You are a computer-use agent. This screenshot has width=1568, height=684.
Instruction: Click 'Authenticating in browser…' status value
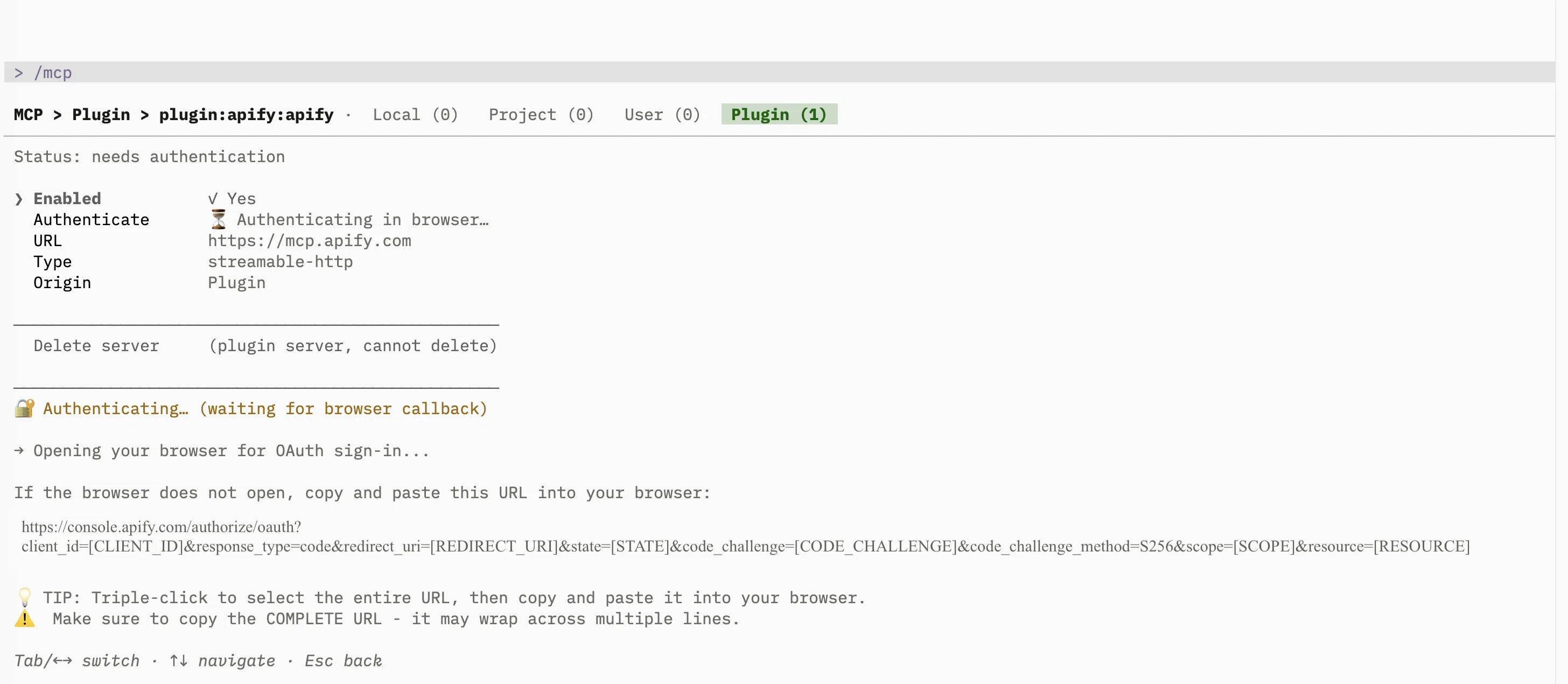[x=362, y=219]
